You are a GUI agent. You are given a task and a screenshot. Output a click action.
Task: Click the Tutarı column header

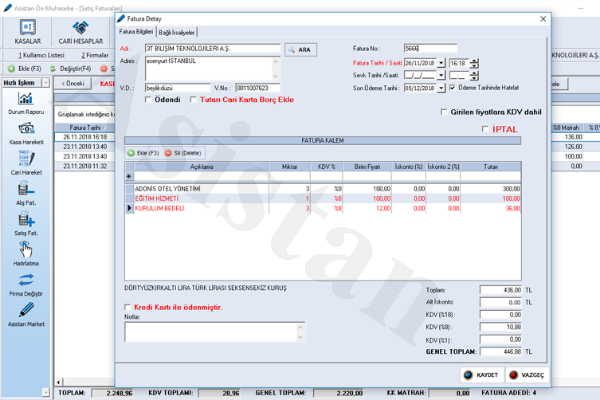[491, 167]
